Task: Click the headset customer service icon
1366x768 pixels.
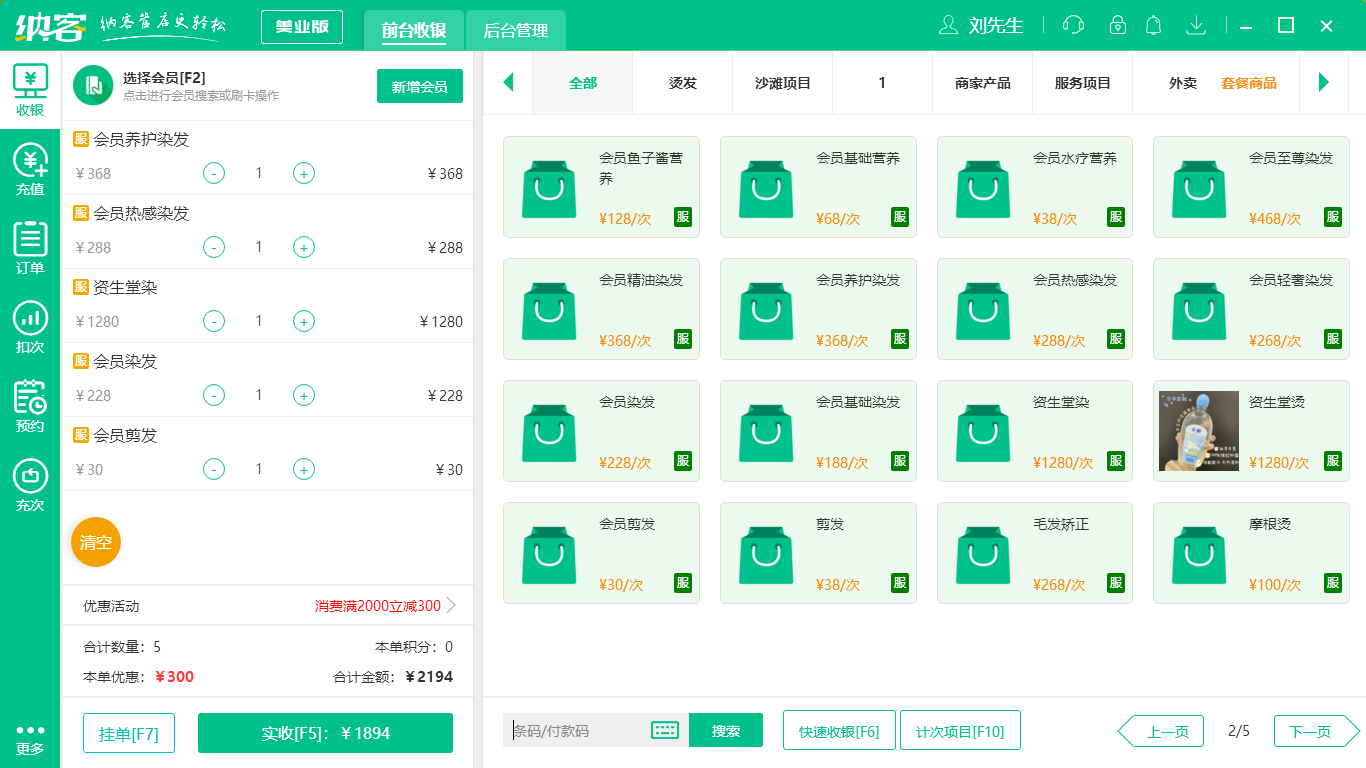Action: point(1072,25)
